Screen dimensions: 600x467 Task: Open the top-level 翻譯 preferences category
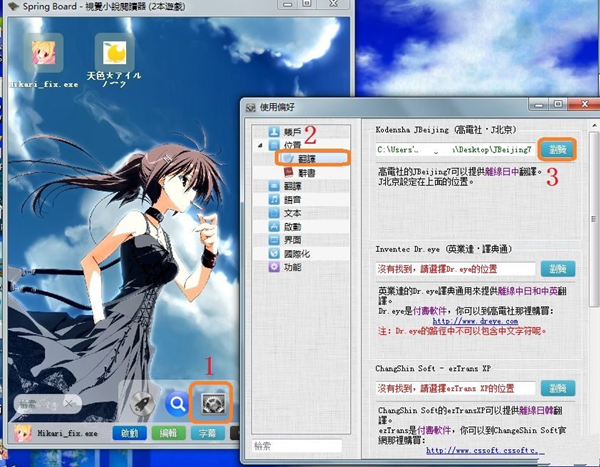tap(292, 186)
